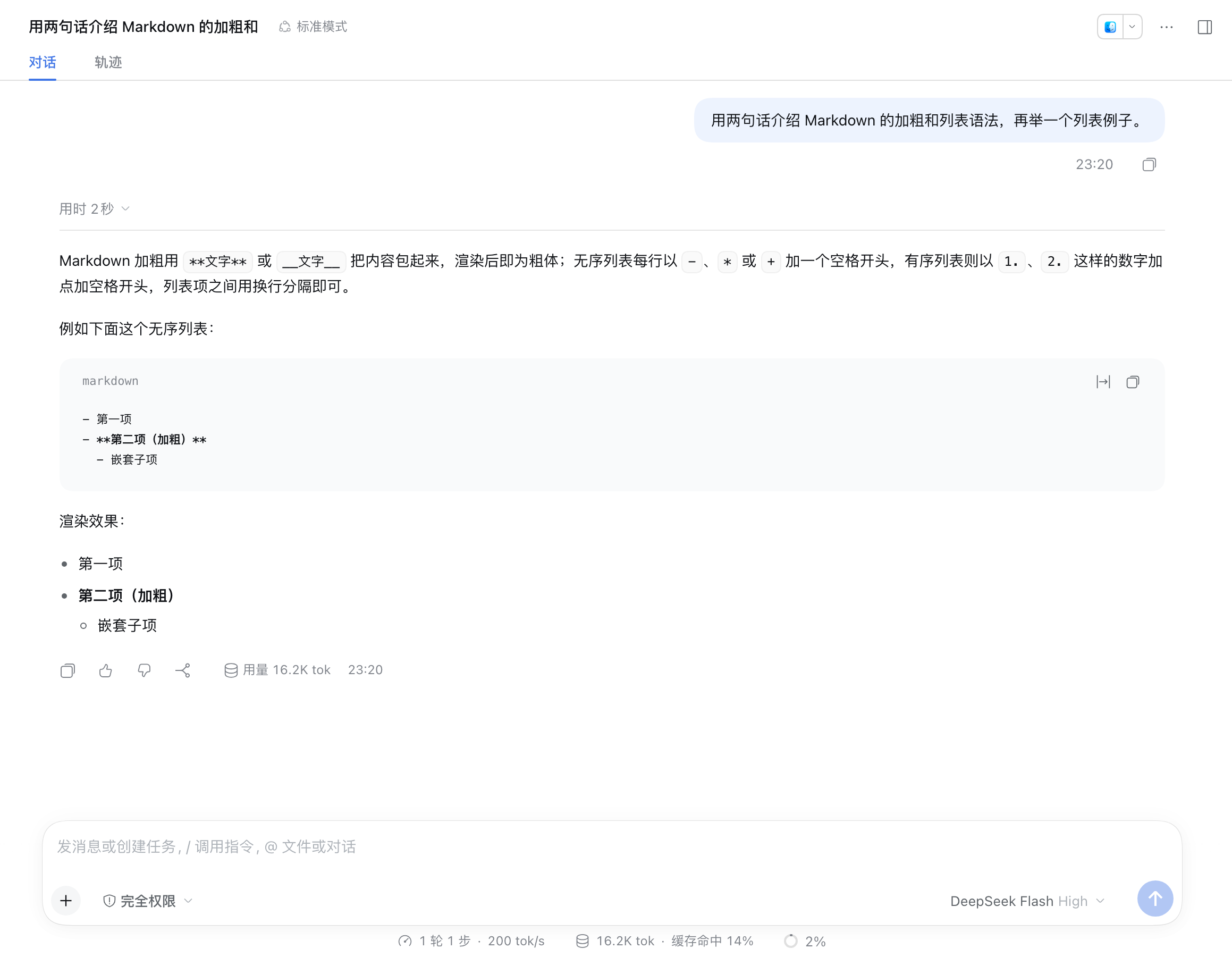Click the 第二项（加粗）bold list item
Image resolution: width=1232 pixels, height=957 pixels.
coord(126,595)
